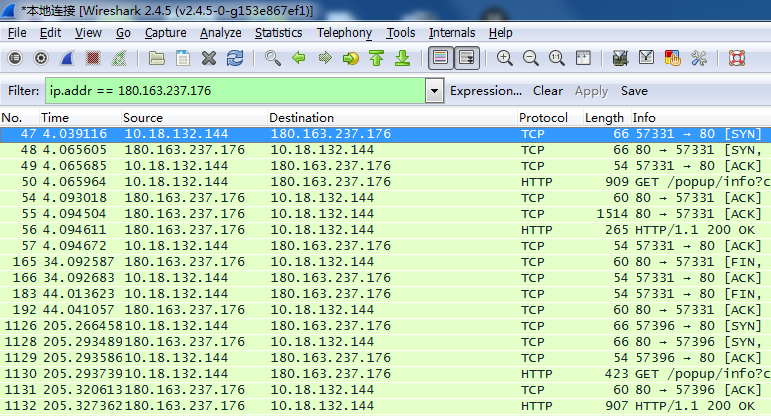Select packet 1126 SYN row

[386, 326]
